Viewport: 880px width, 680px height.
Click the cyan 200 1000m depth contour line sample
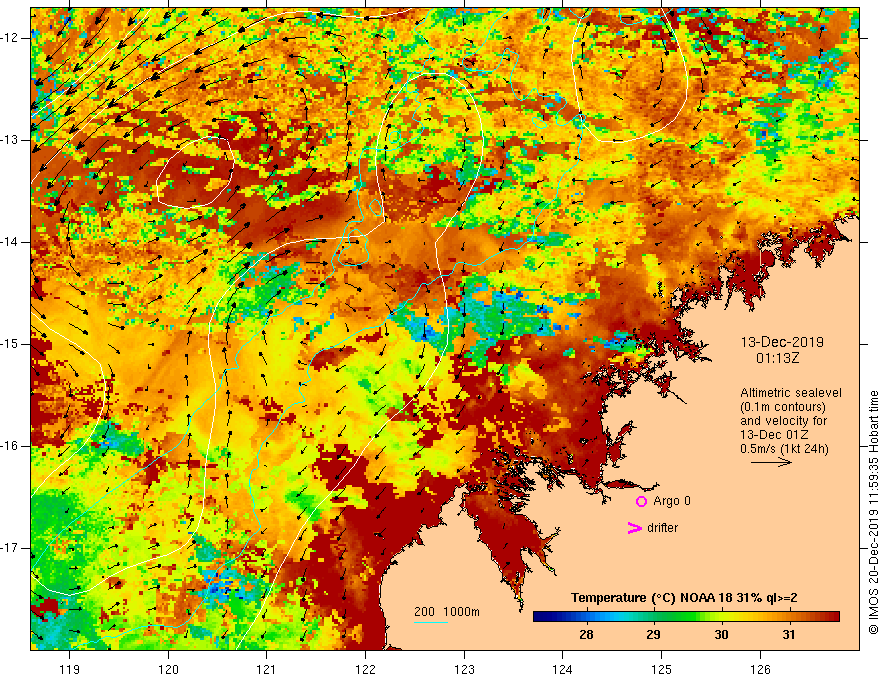tap(430, 622)
